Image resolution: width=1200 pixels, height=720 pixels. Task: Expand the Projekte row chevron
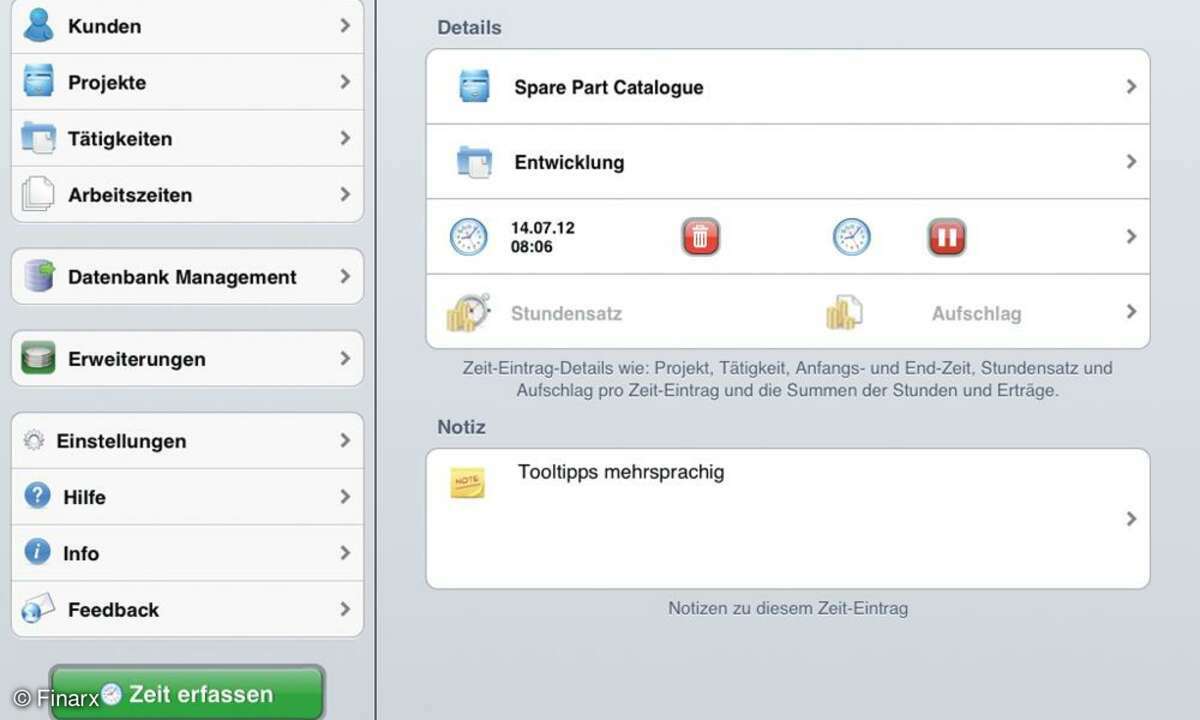345,81
